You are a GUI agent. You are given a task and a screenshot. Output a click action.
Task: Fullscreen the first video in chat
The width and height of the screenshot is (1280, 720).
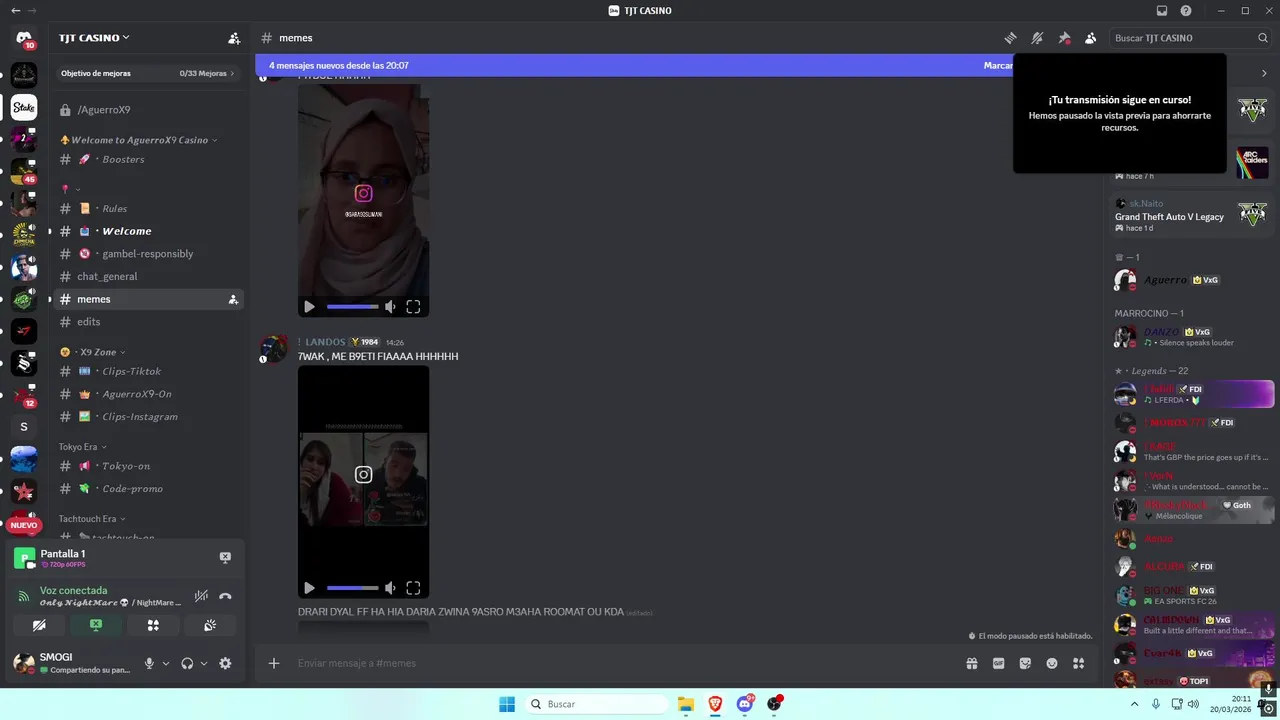(413, 307)
